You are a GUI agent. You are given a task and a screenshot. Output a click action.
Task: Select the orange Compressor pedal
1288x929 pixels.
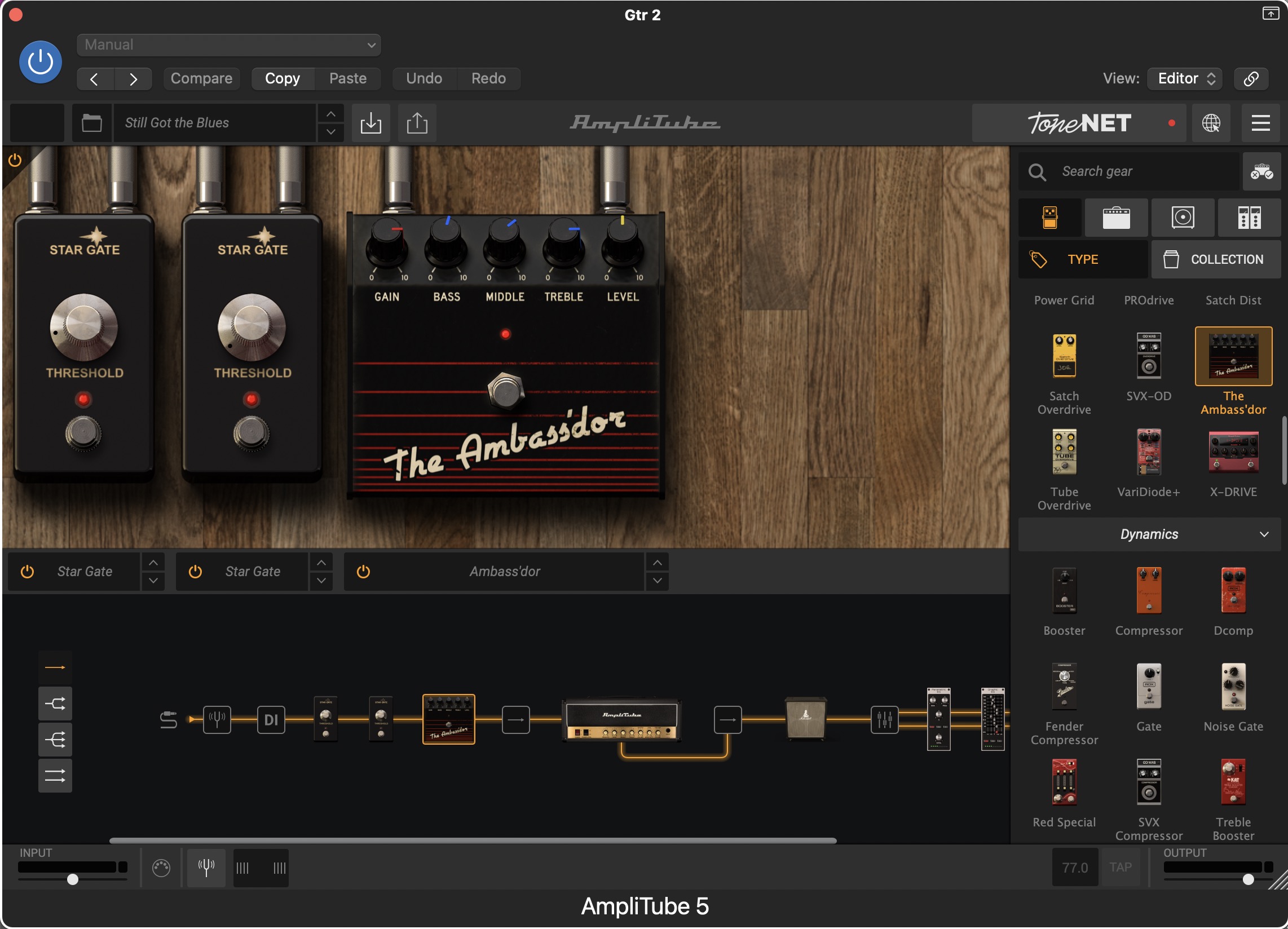pos(1148,591)
